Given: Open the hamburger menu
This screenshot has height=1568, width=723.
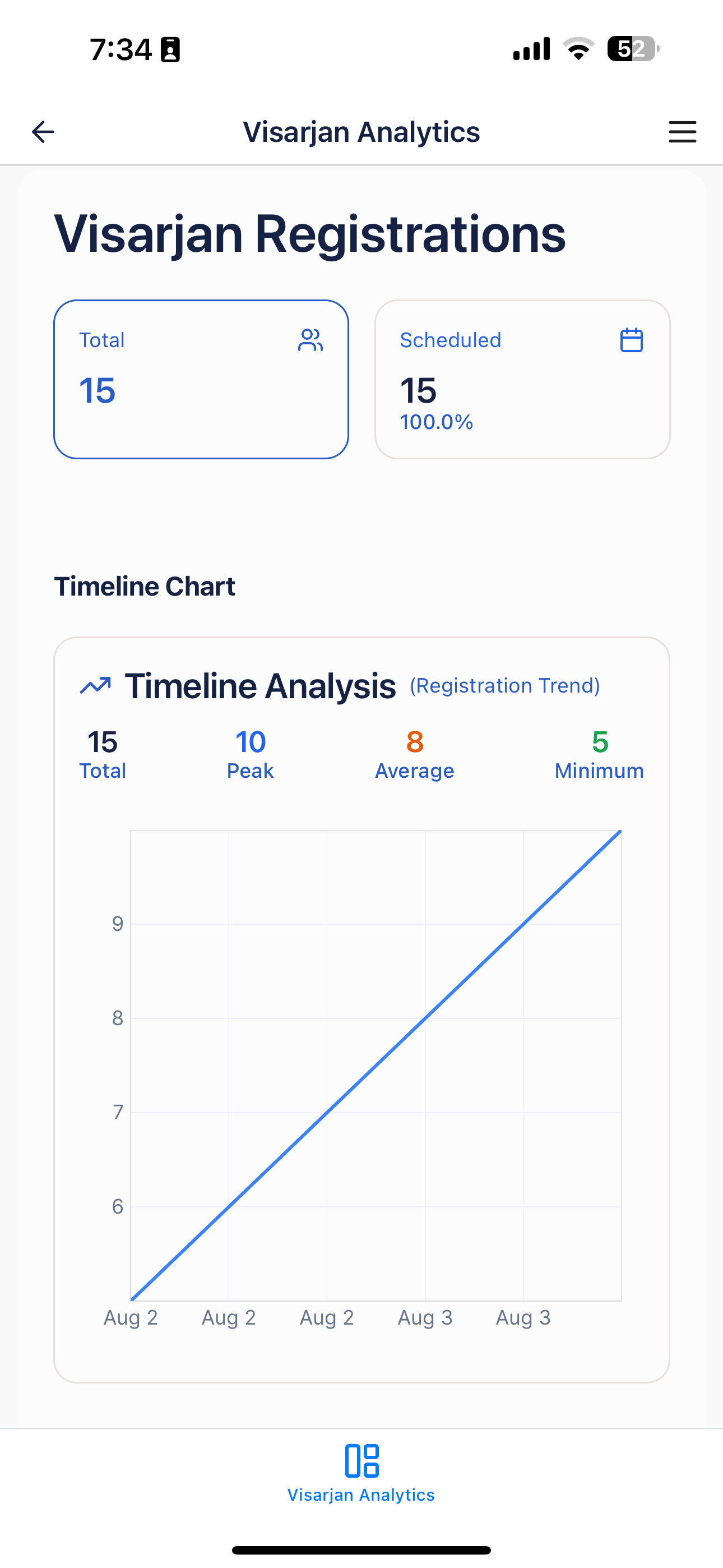Looking at the screenshot, I should pos(682,131).
